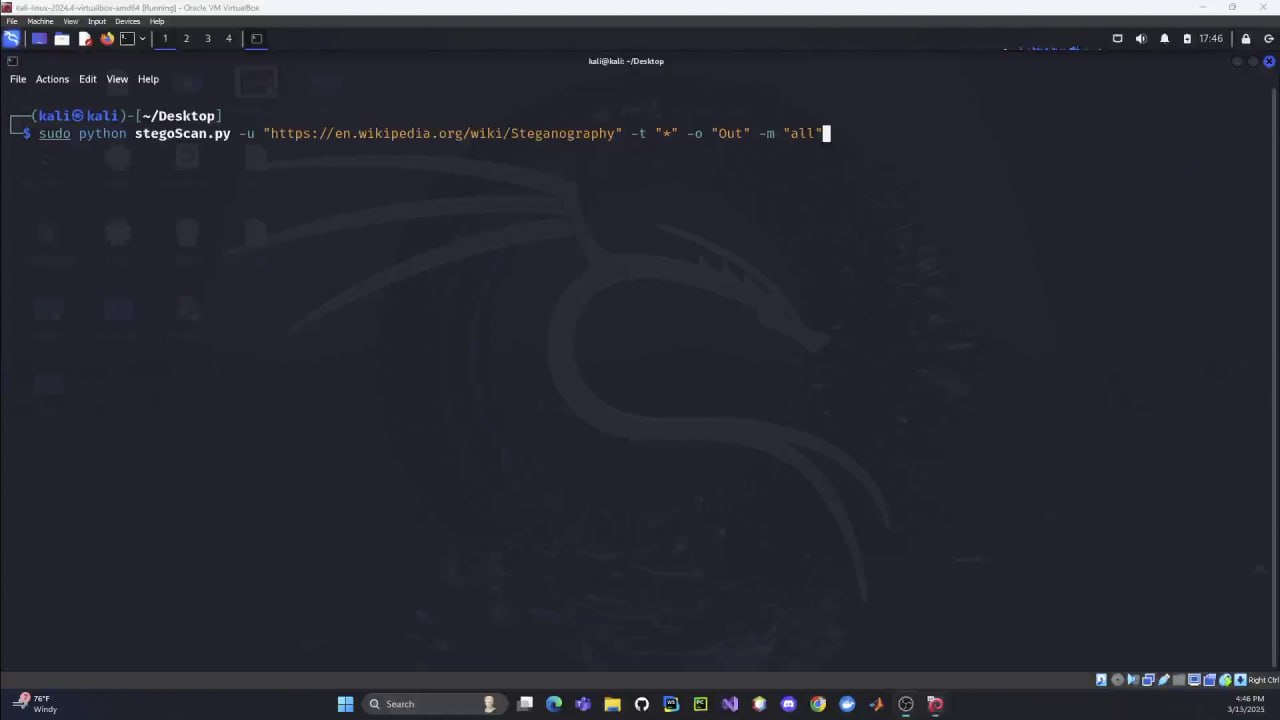This screenshot has height=720, width=1280.
Task: Expand the terminal launcher dropdown arrow
Action: tap(142, 39)
